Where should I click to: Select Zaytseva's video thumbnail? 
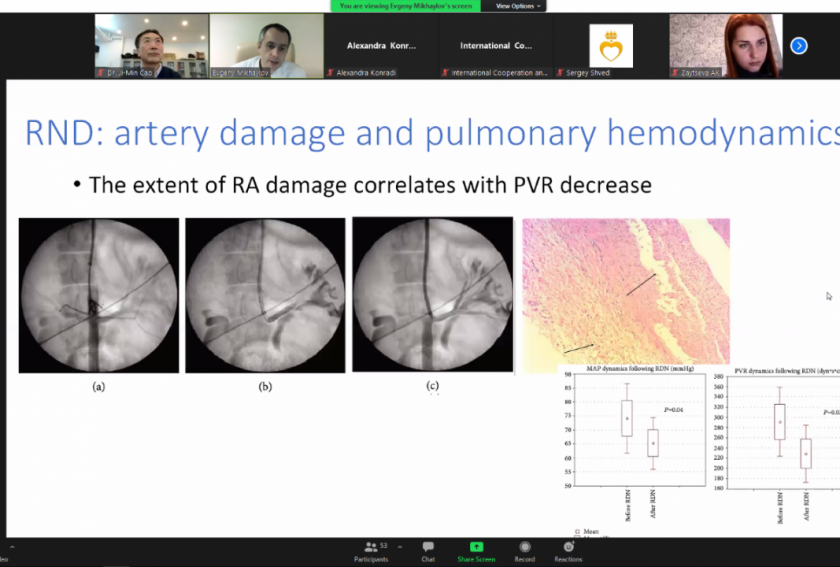tap(725, 45)
